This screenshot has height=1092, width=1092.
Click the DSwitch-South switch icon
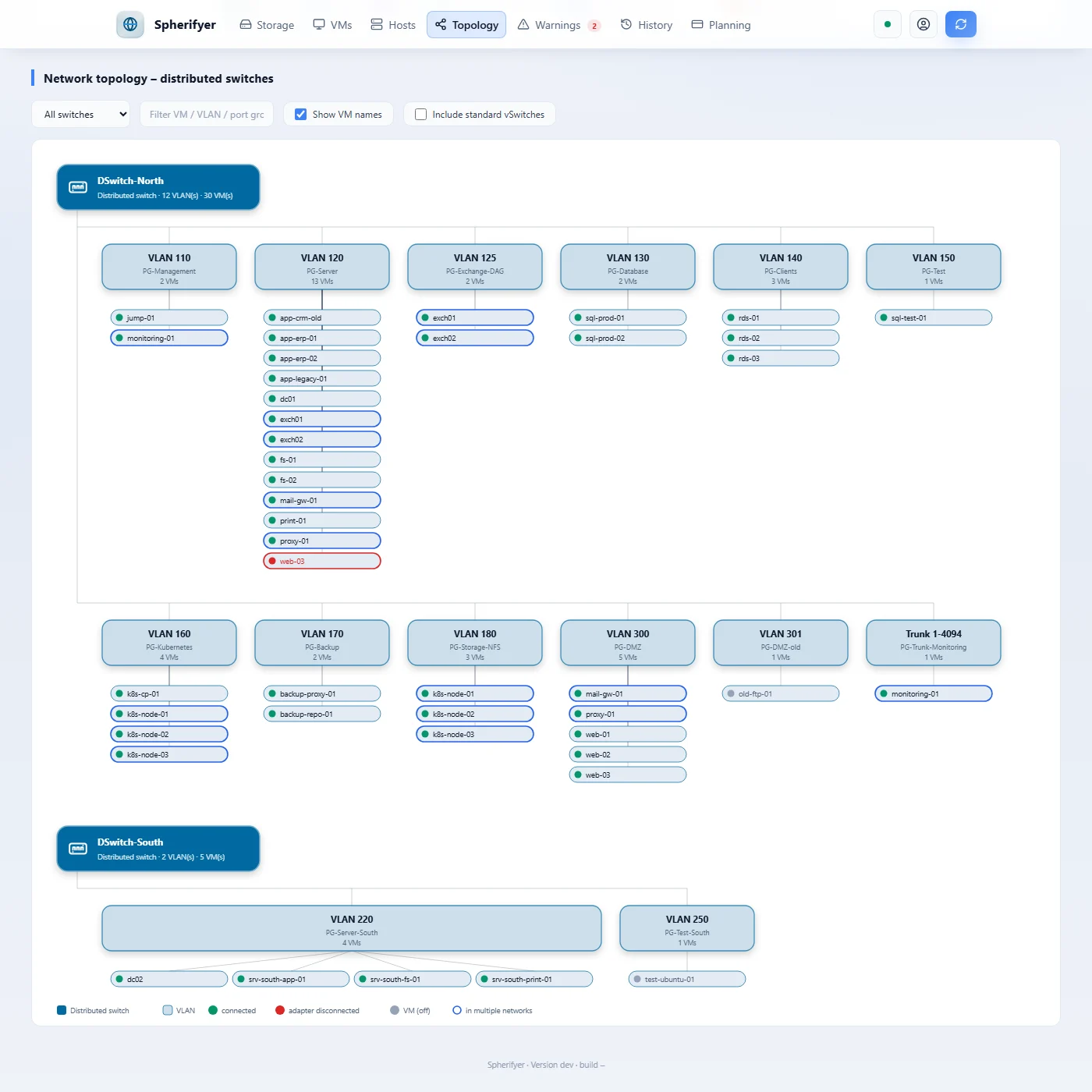[x=78, y=849]
